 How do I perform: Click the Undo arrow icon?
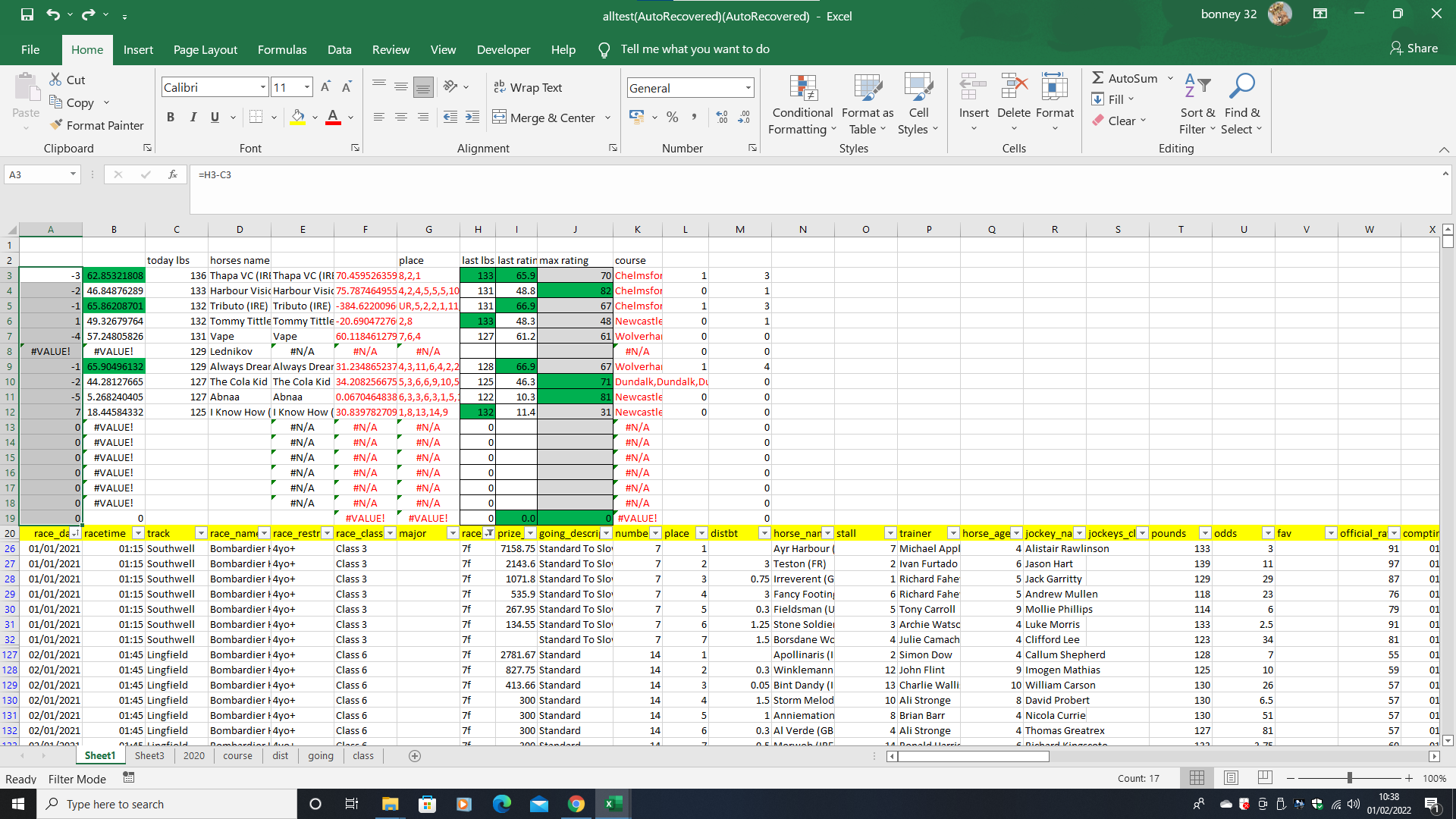pyautogui.click(x=52, y=14)
